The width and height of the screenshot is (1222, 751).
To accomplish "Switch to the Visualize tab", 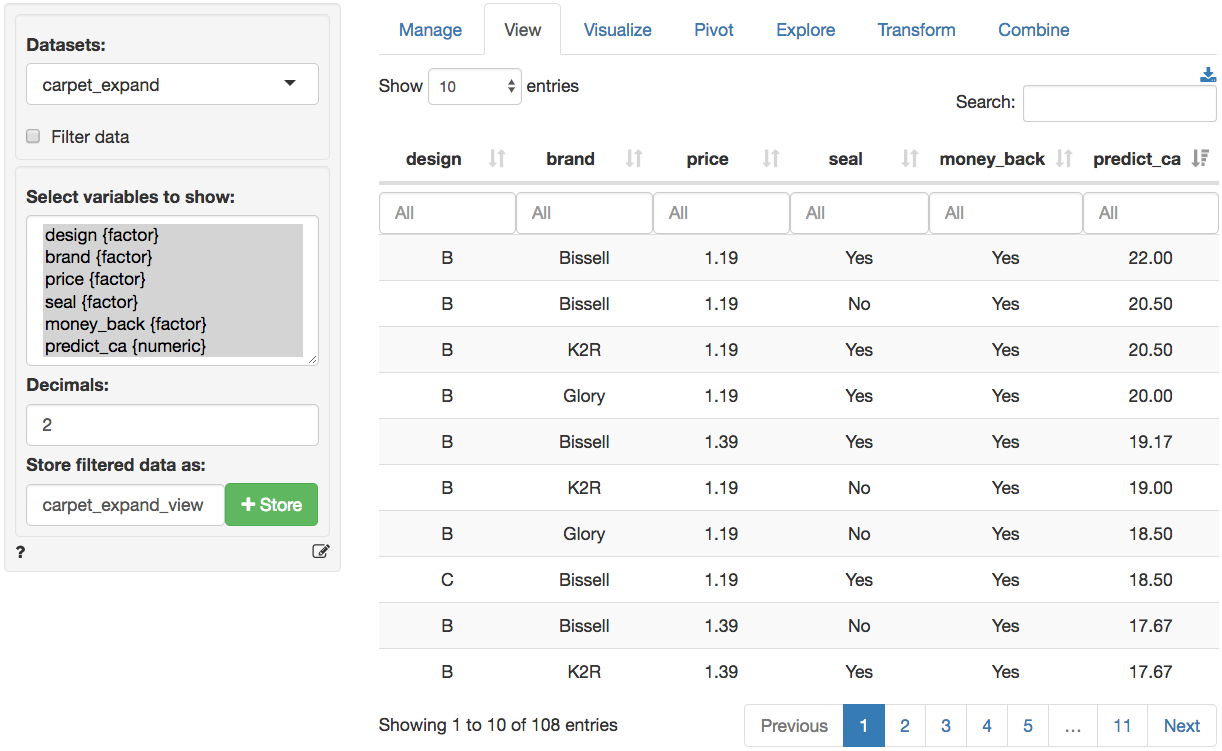I will click(617, 30).
